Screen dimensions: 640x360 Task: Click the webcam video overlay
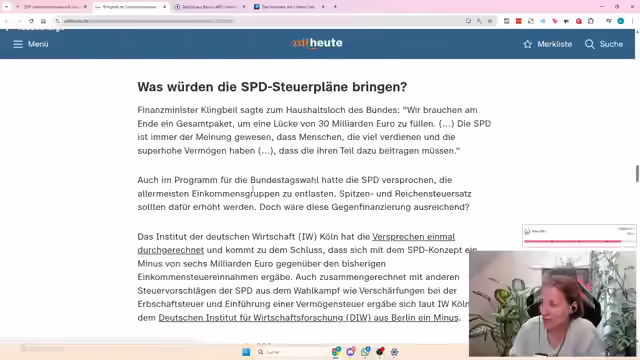click(552, 304)
